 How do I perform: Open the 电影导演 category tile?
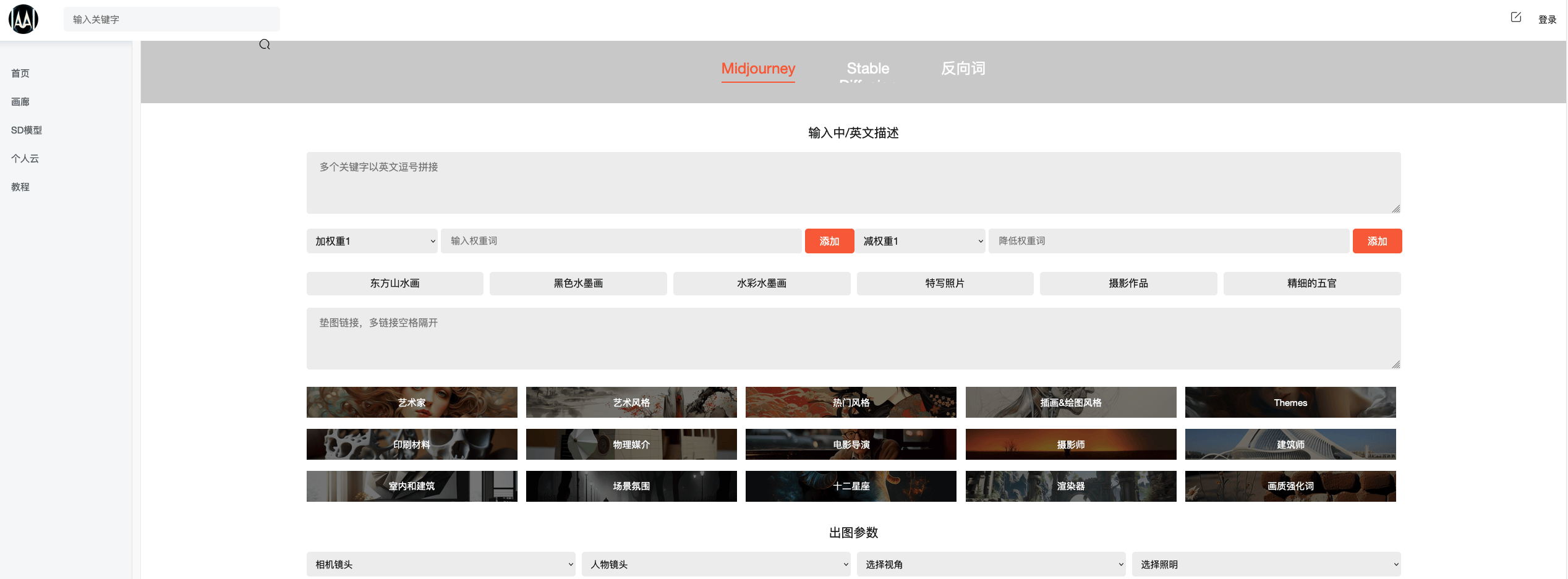(x=851, y=444)
